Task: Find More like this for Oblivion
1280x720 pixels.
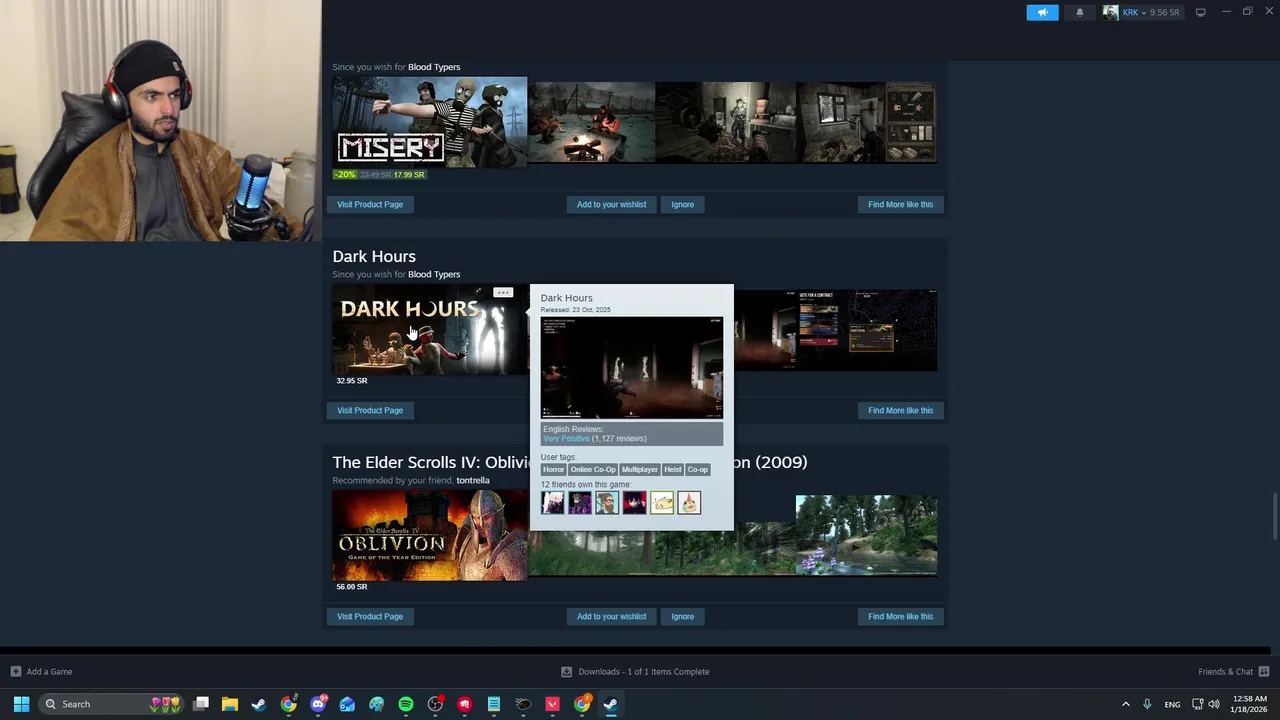Action: [900, 616]
